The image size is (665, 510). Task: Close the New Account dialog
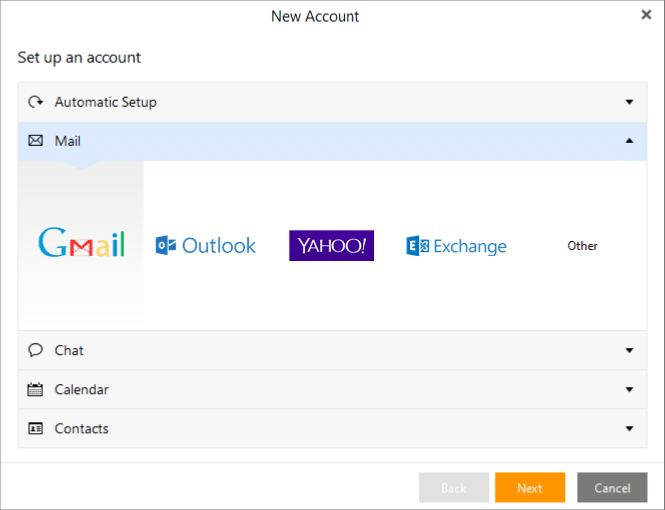pyautogui.click(x=646, y=15)
